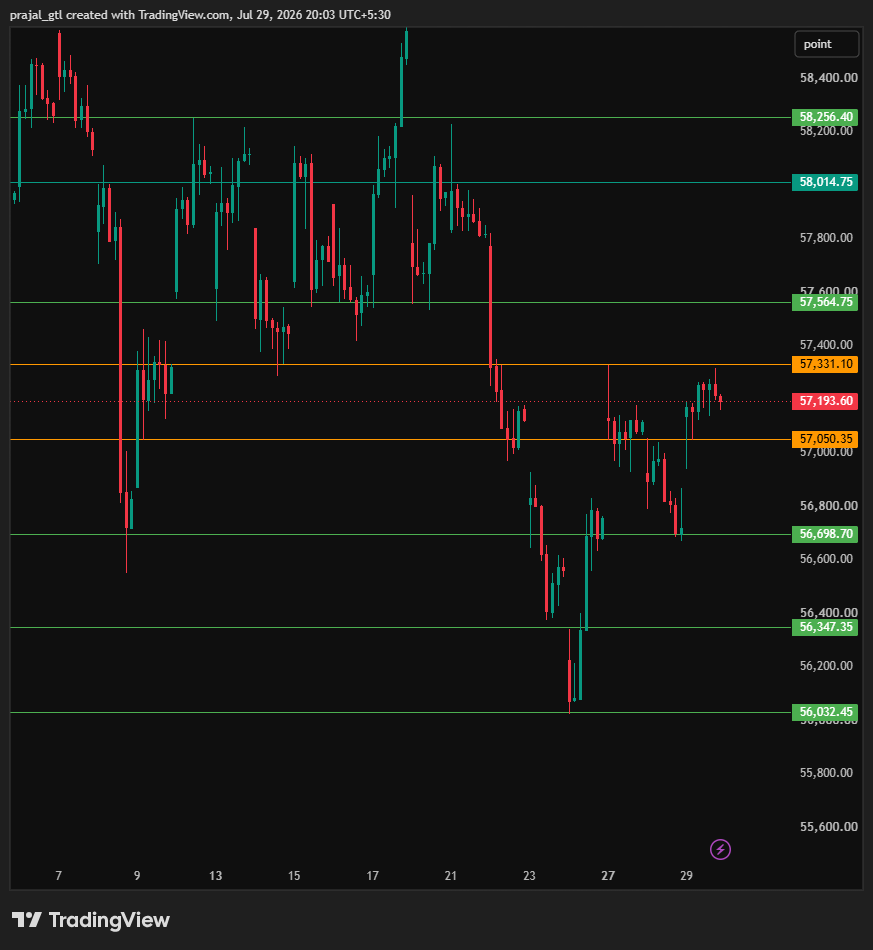The width and height of the screenshot is (873, 950).
Task: Click the 58,400.00 price axis value
Action: pos(829,78)
